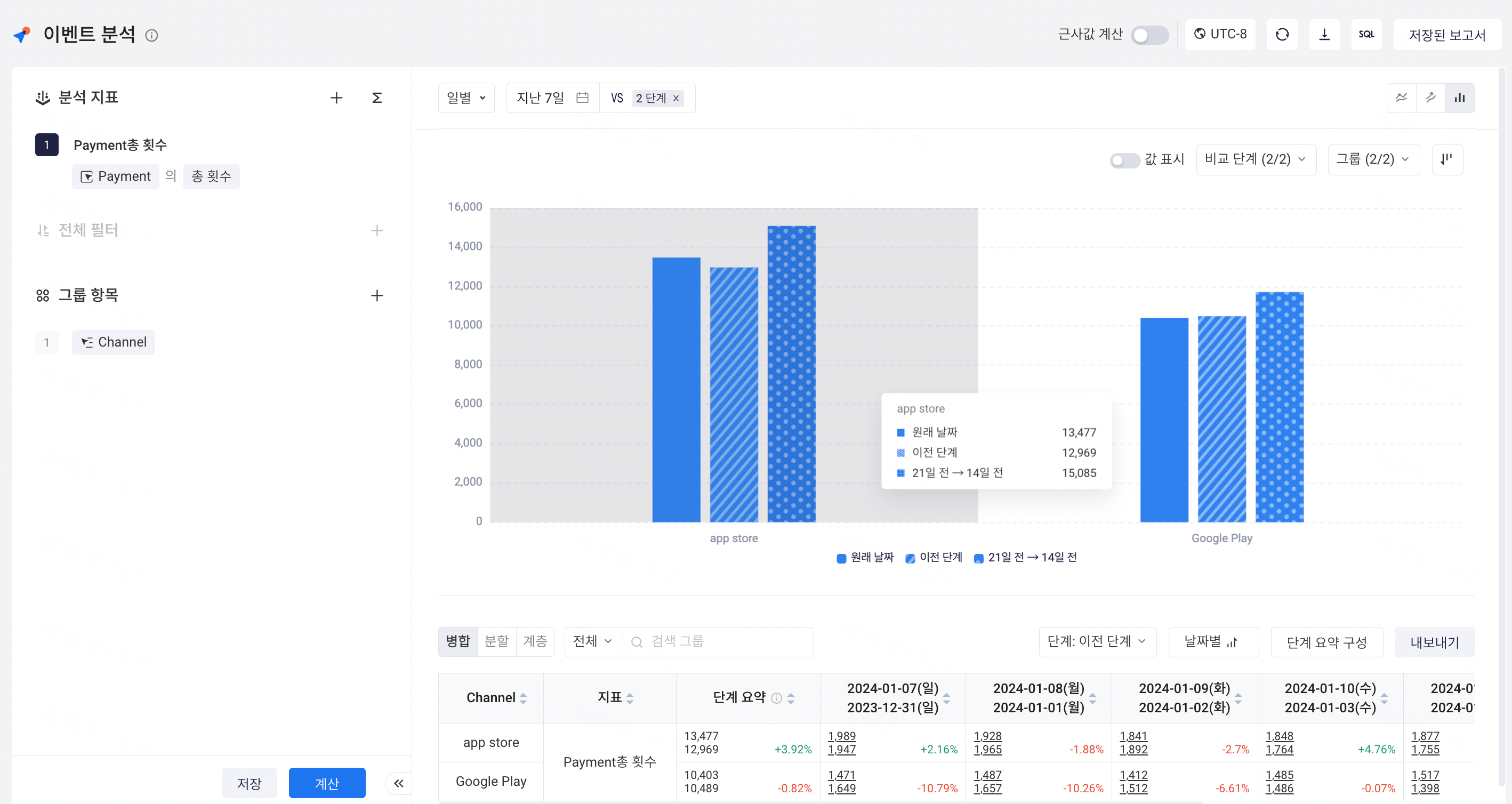Open the 총 횟수 aggregation selector

pyautogui.click(x=211, y=176)
